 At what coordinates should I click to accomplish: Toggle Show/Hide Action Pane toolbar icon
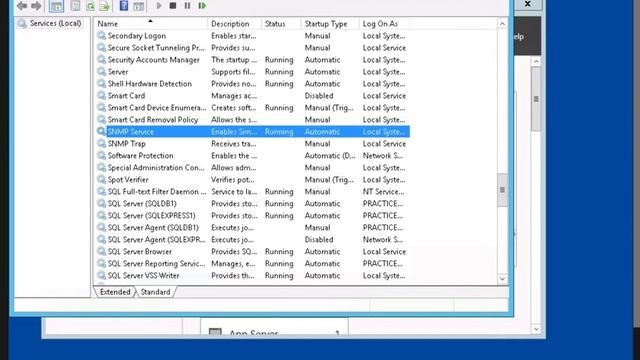139,6
